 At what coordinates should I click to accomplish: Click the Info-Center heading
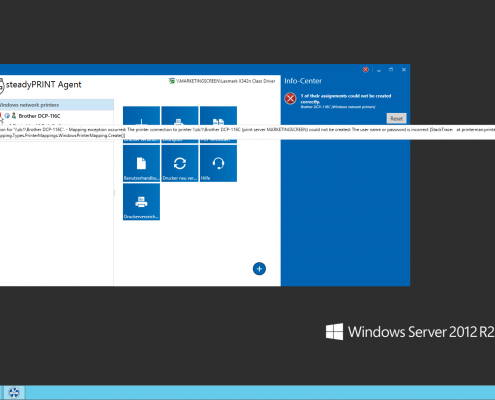tap(303, 81)
